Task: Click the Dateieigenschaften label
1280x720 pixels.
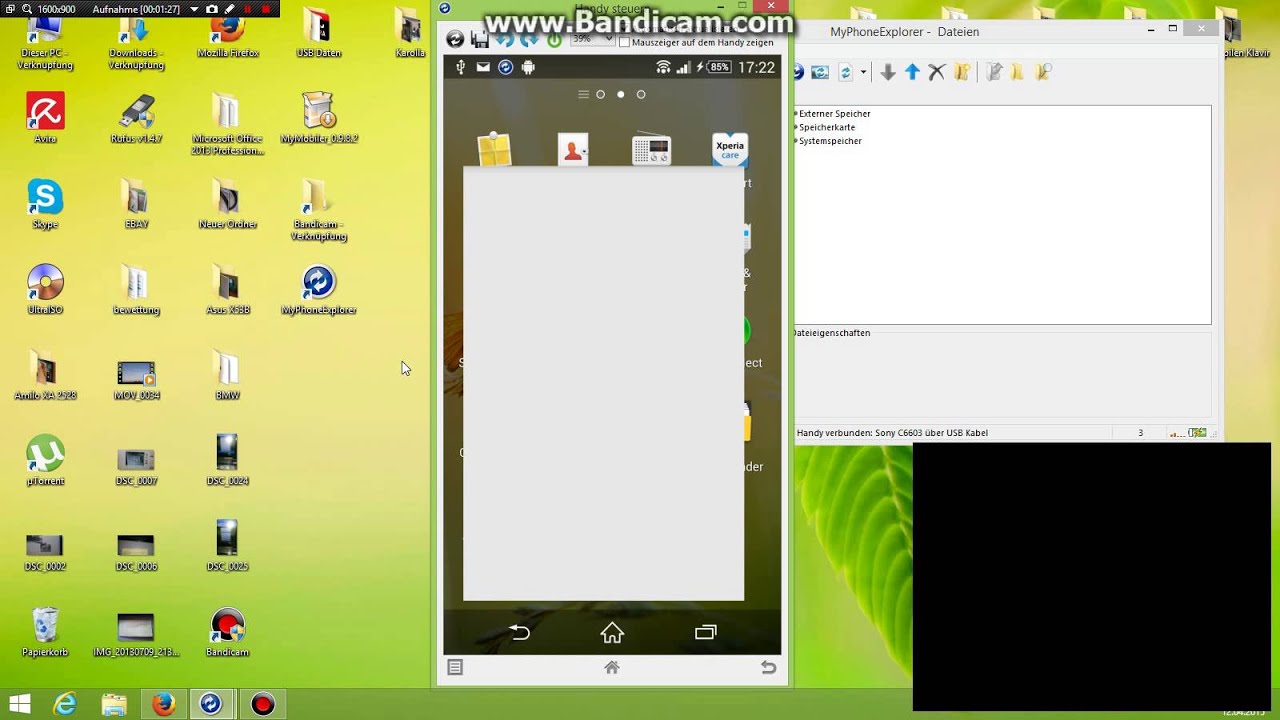Action: pos(832,333)
